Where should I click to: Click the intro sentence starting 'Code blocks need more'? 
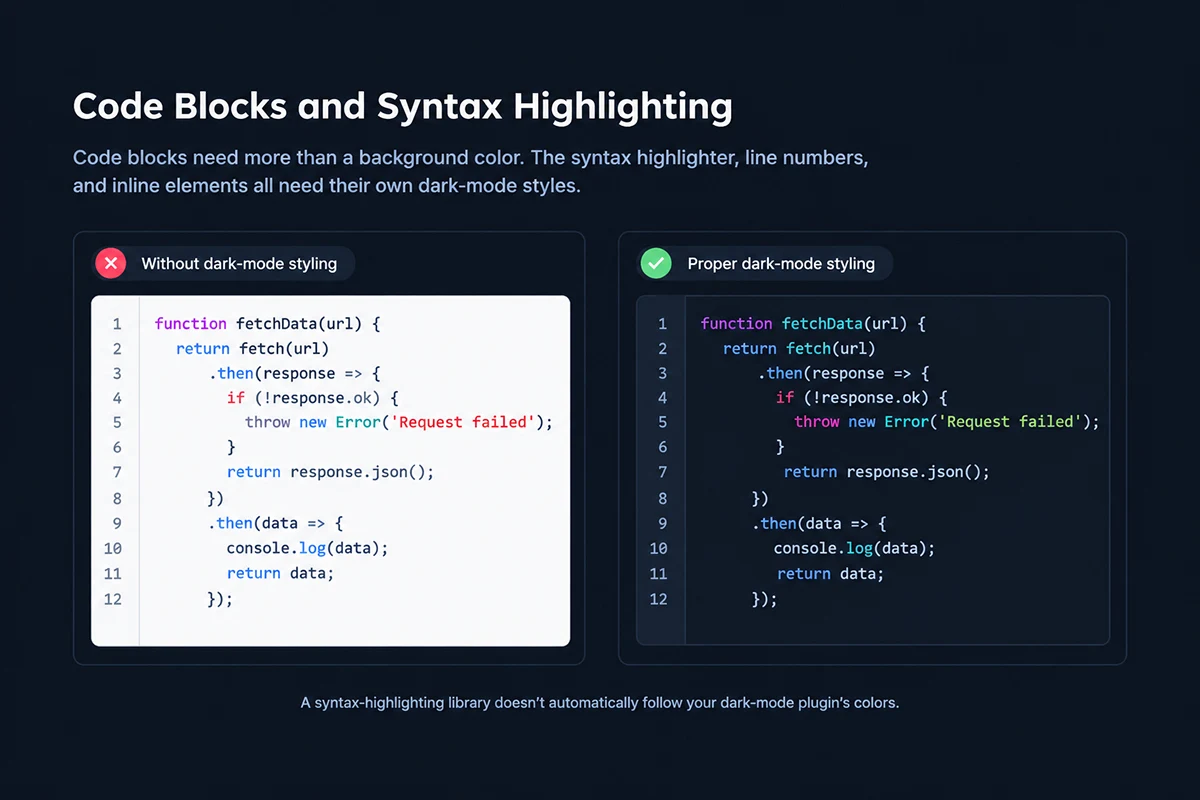(470, 171)
